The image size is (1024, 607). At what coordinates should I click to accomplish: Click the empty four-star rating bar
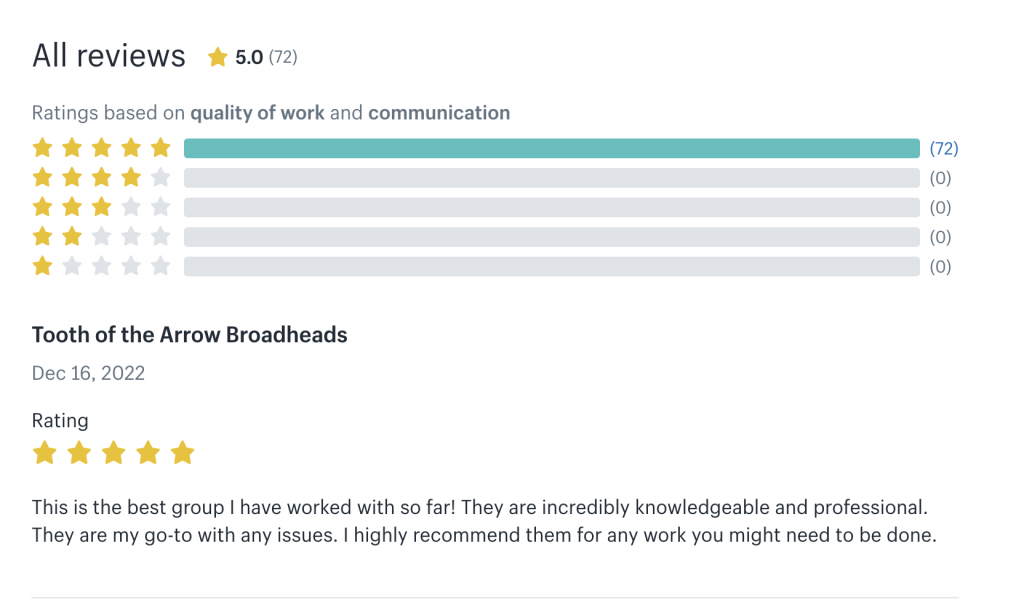click(551, 178)
